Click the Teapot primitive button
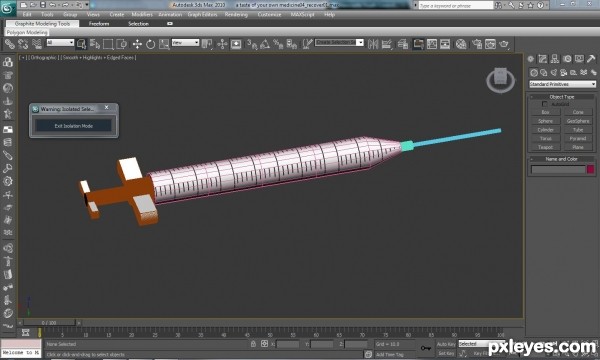 (x=545, y=147)
